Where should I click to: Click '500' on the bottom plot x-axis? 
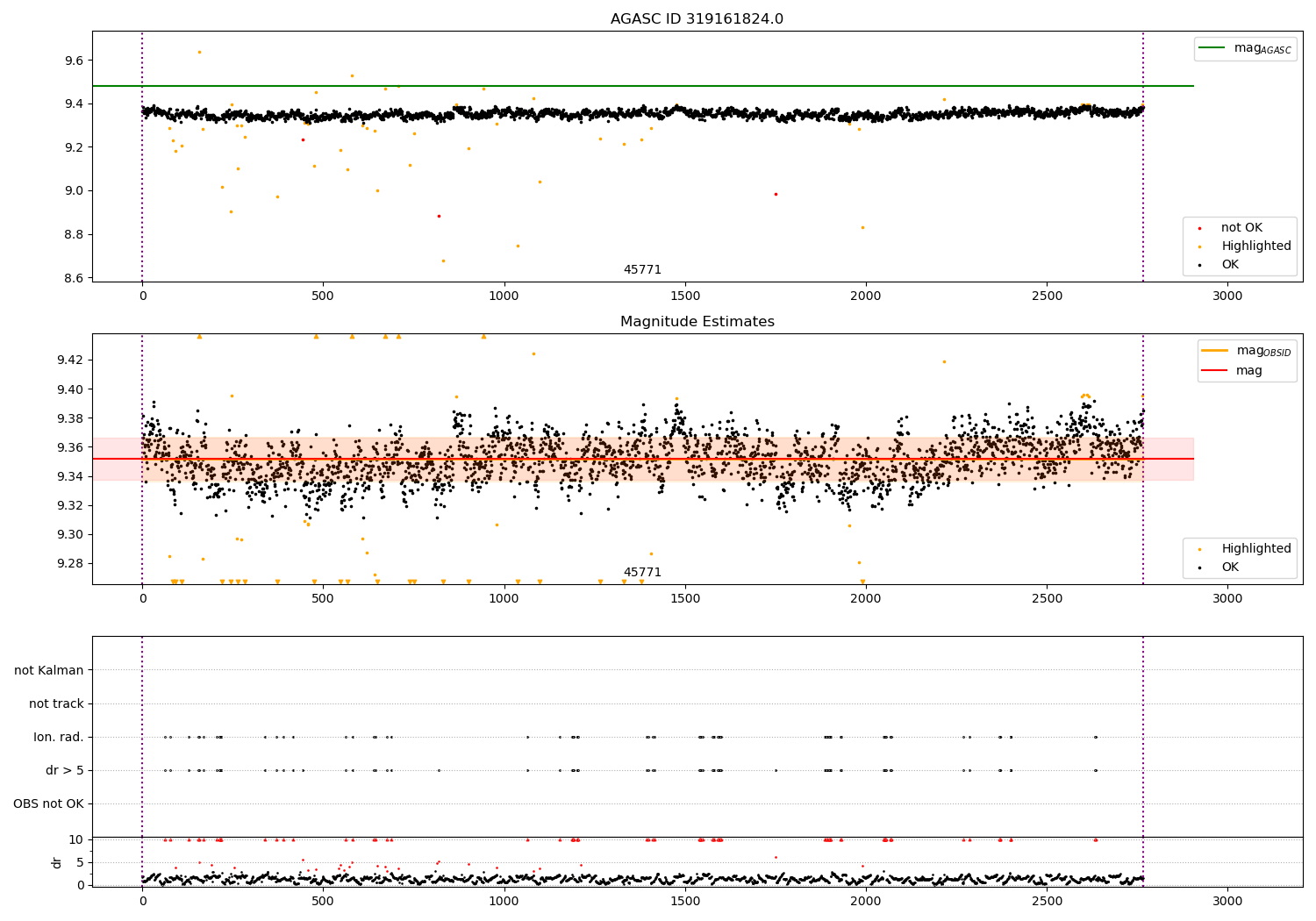(323, 901)
